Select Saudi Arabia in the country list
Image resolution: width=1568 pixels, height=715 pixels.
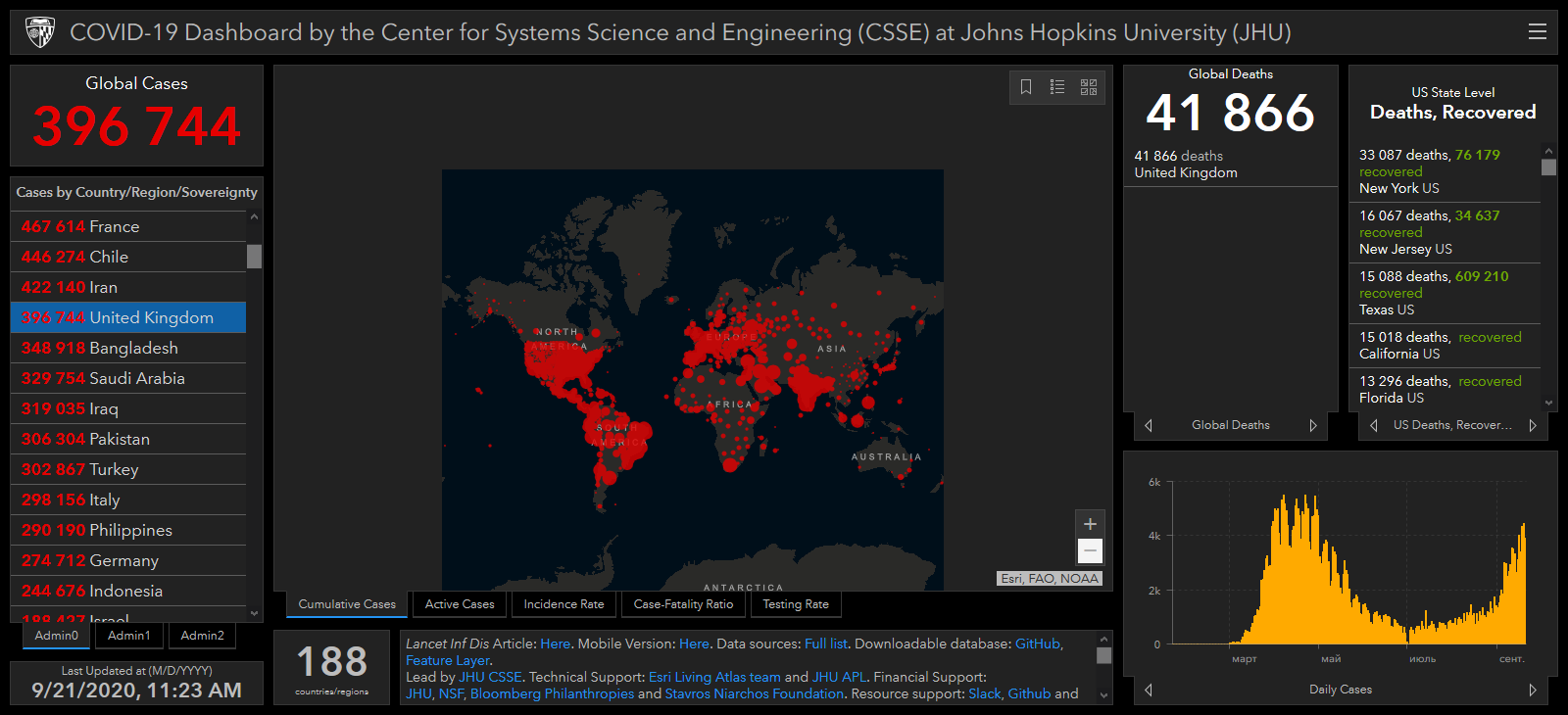coord(128,378)
